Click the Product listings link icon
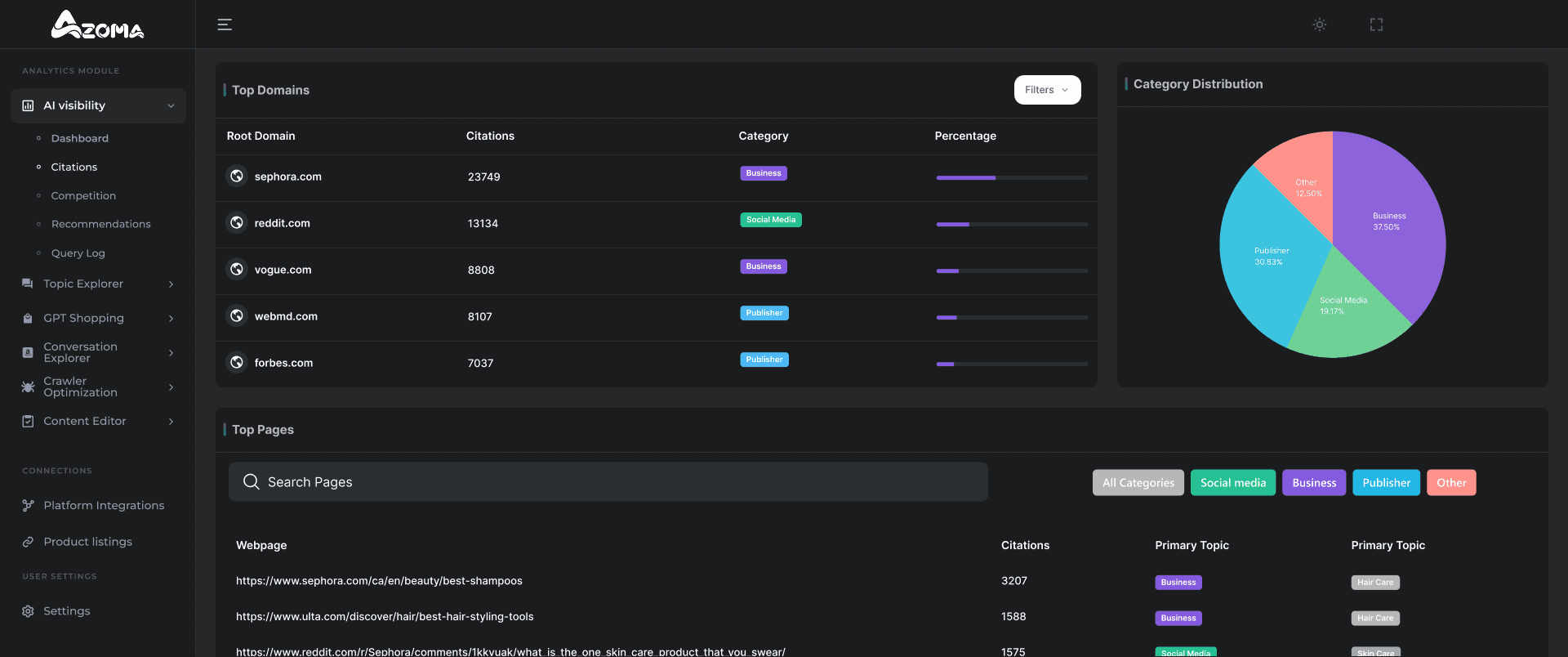Screen dimensions: 1568x657 pyautogui.click(x=28, y=542)
